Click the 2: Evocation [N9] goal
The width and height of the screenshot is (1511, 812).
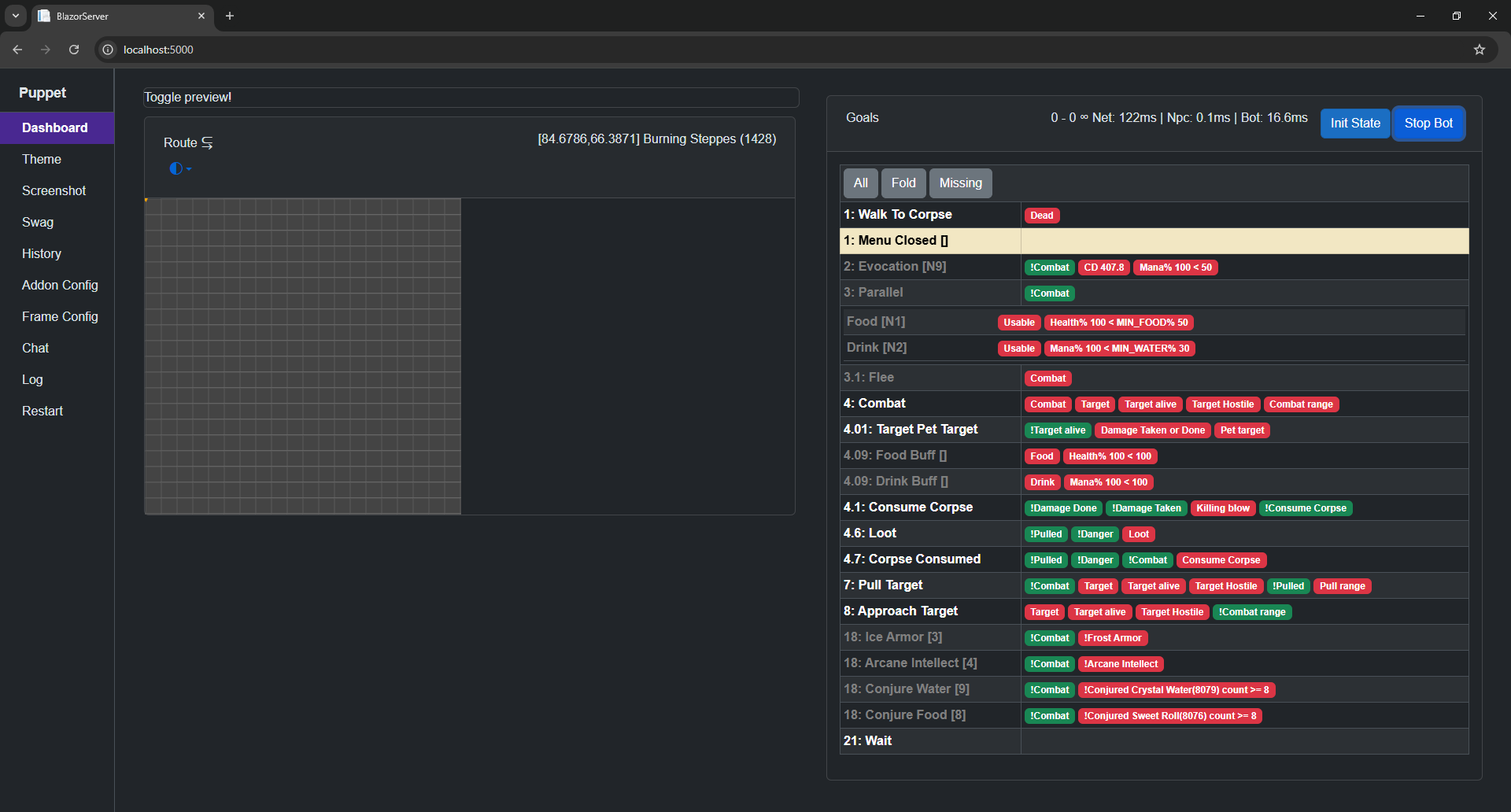pyautogui.click(x=895, y=266)
